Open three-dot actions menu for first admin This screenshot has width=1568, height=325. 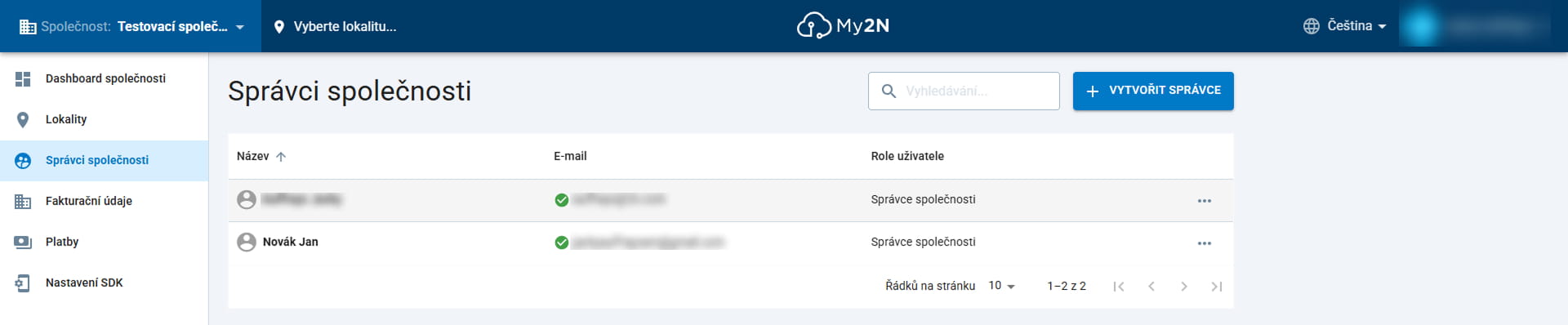(x=1204, y=201)
